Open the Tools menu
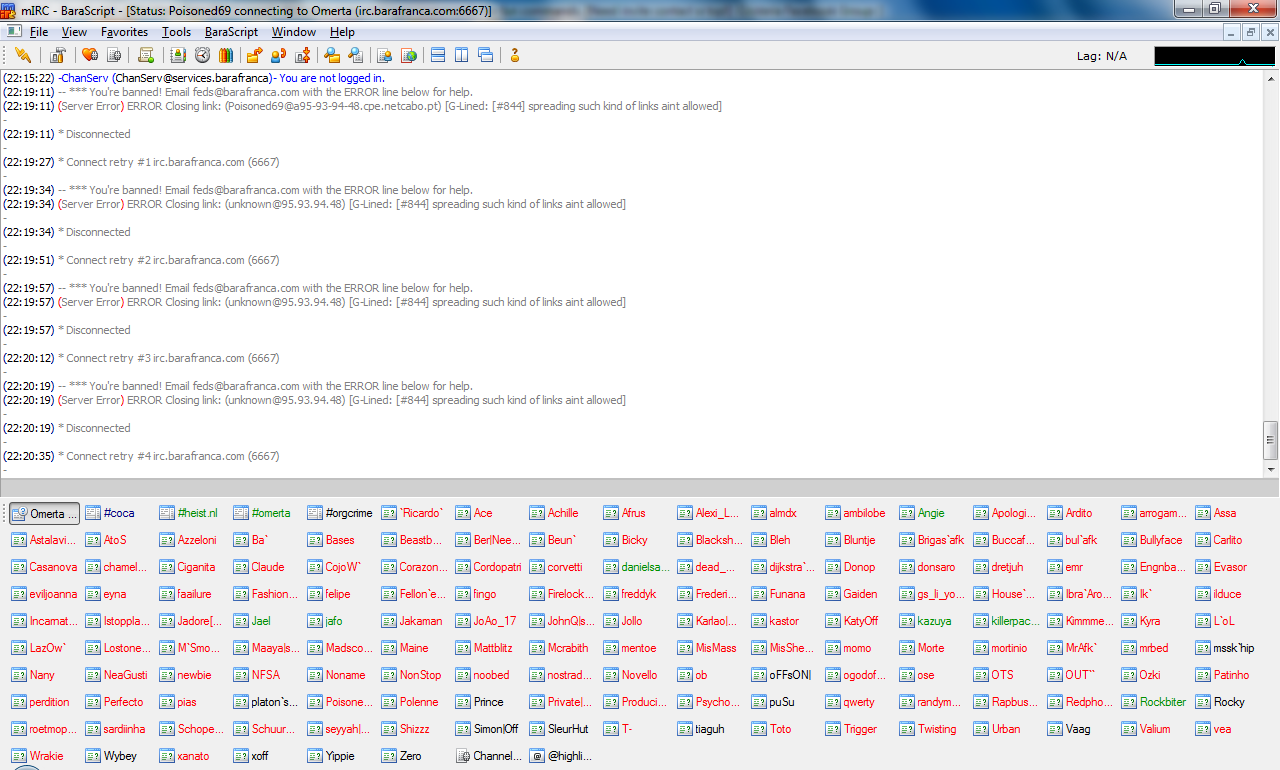The height and width of the screenshot is (770, 1280). [176, 32]
